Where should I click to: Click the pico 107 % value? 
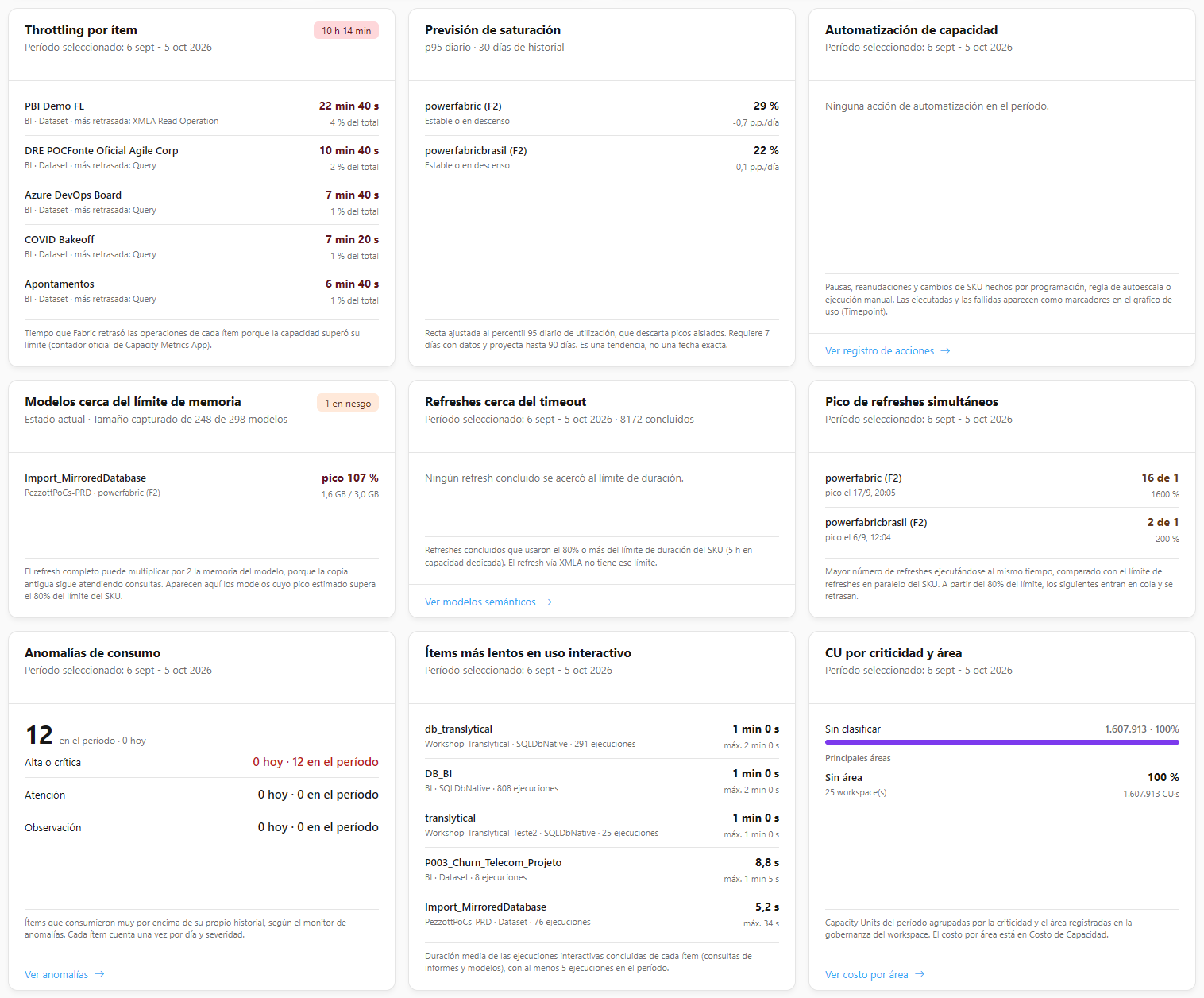(x=350, y=478)
